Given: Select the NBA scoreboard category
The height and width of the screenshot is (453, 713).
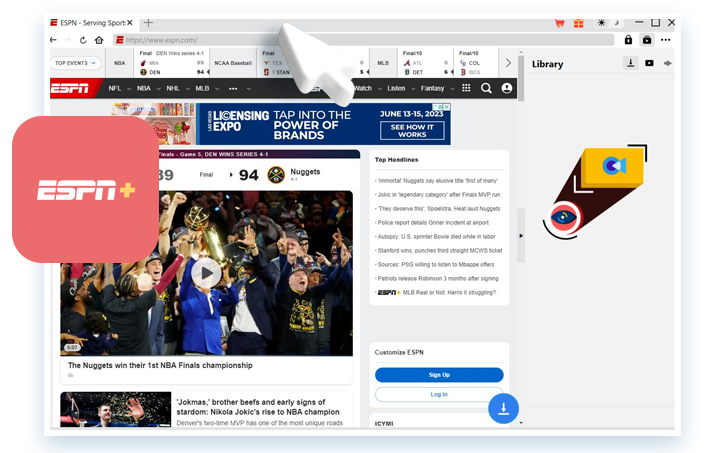Looking at the screenshot, I should pos(120,63).
